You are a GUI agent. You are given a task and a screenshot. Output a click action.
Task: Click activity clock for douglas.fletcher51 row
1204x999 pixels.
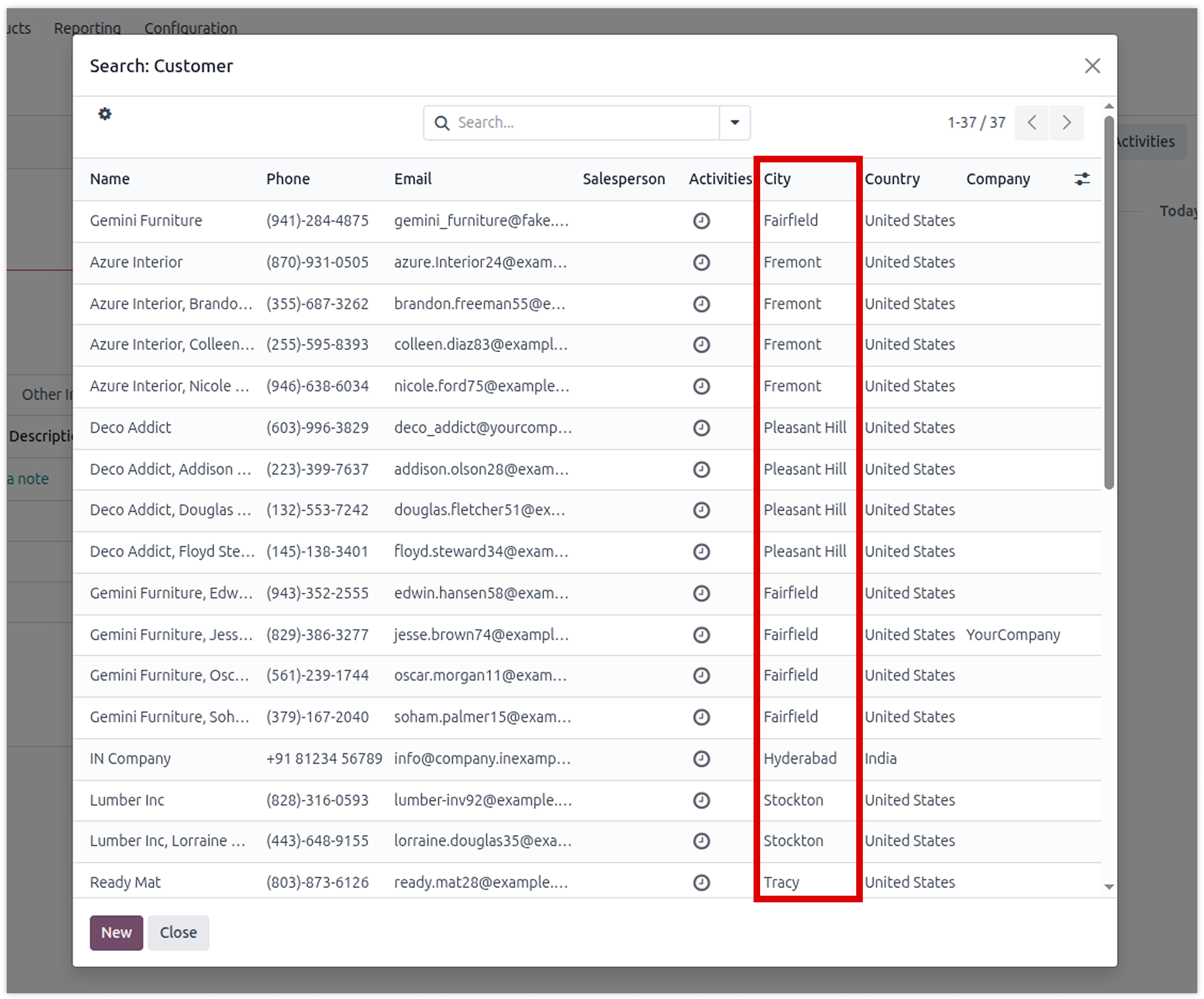701,510
